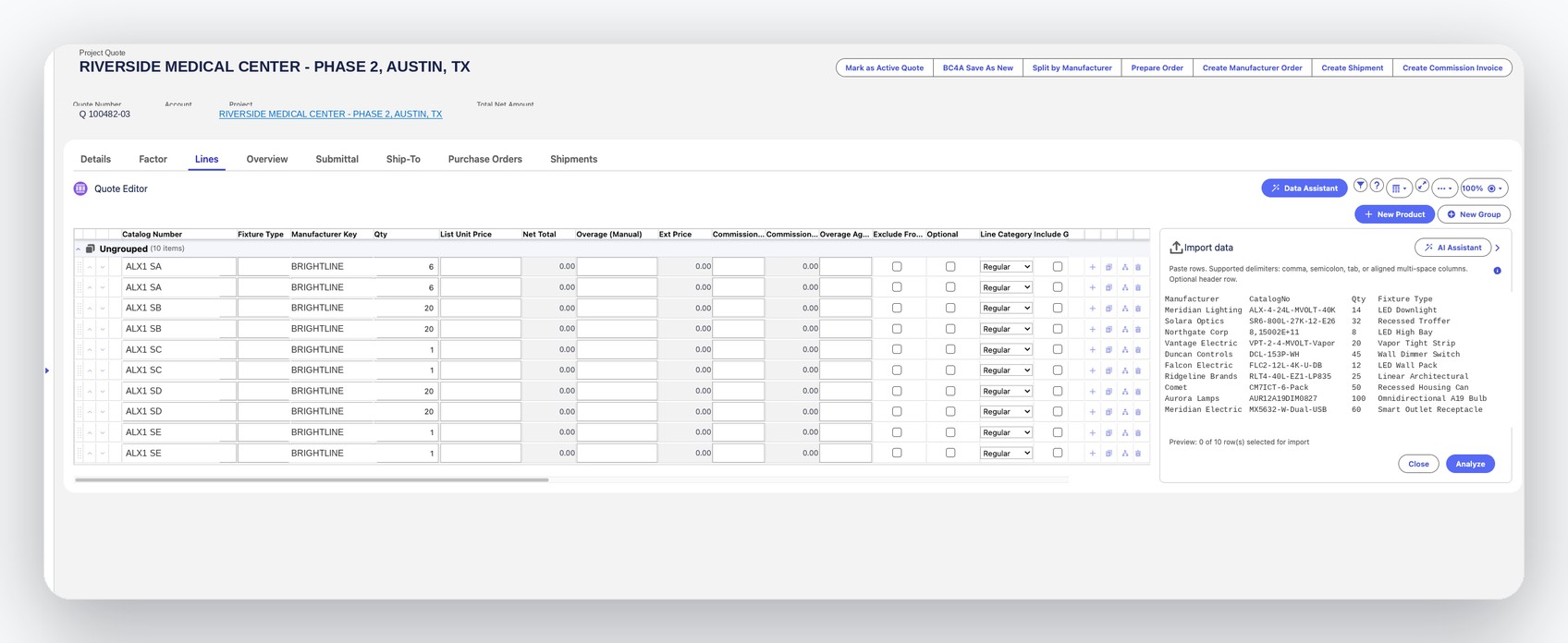Click the expand fullscreen arrows icon
1568x643 pixels.
point(1422,186)
